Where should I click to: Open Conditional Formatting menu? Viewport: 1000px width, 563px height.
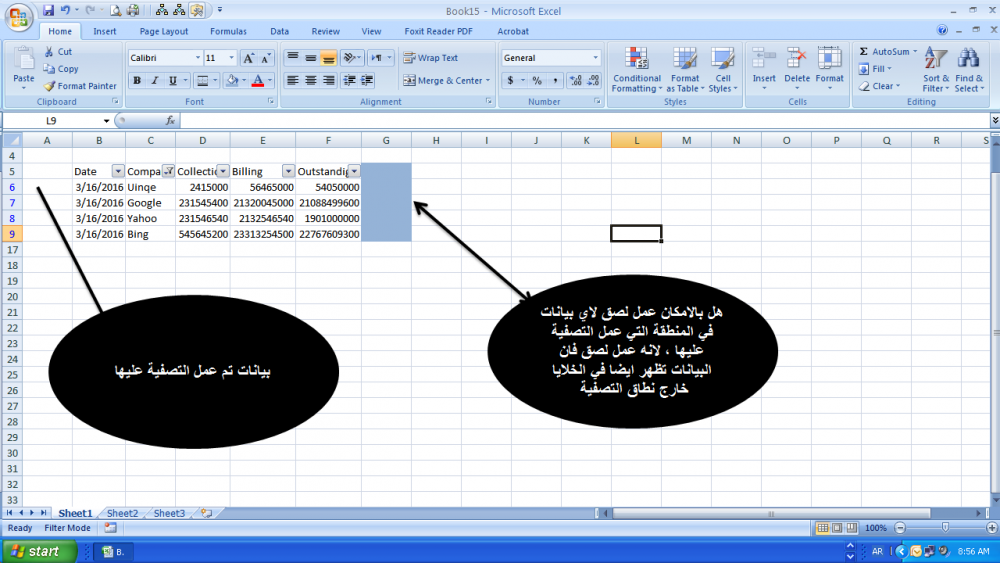point(636,70)
